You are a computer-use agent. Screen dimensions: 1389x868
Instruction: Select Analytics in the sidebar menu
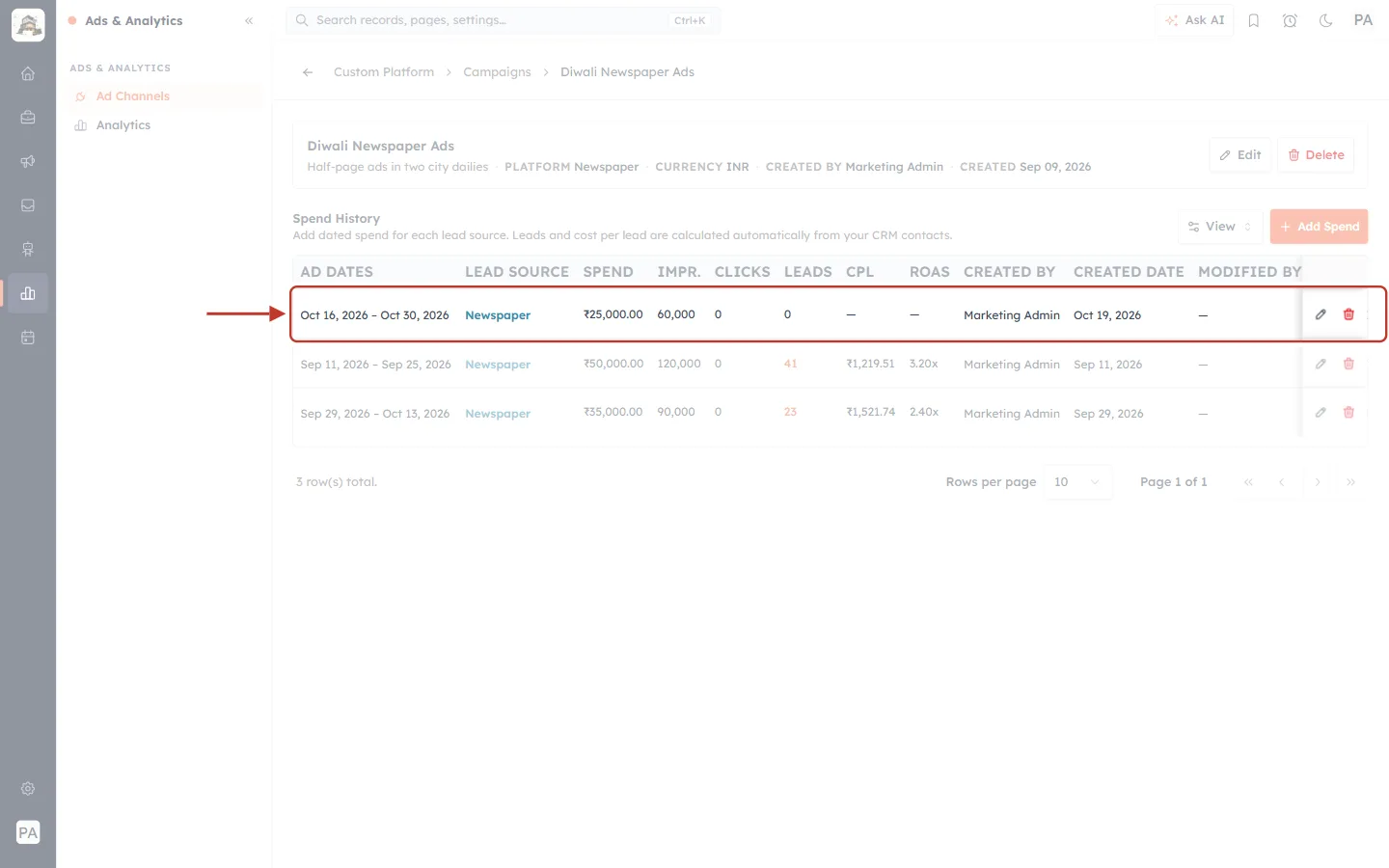(x=164, y=125)
